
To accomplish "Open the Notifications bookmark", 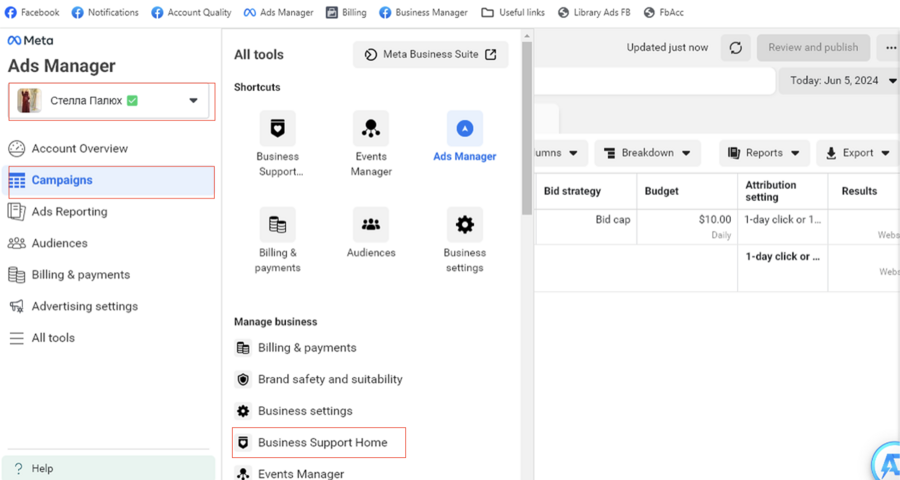I will (x=105, y=12).
